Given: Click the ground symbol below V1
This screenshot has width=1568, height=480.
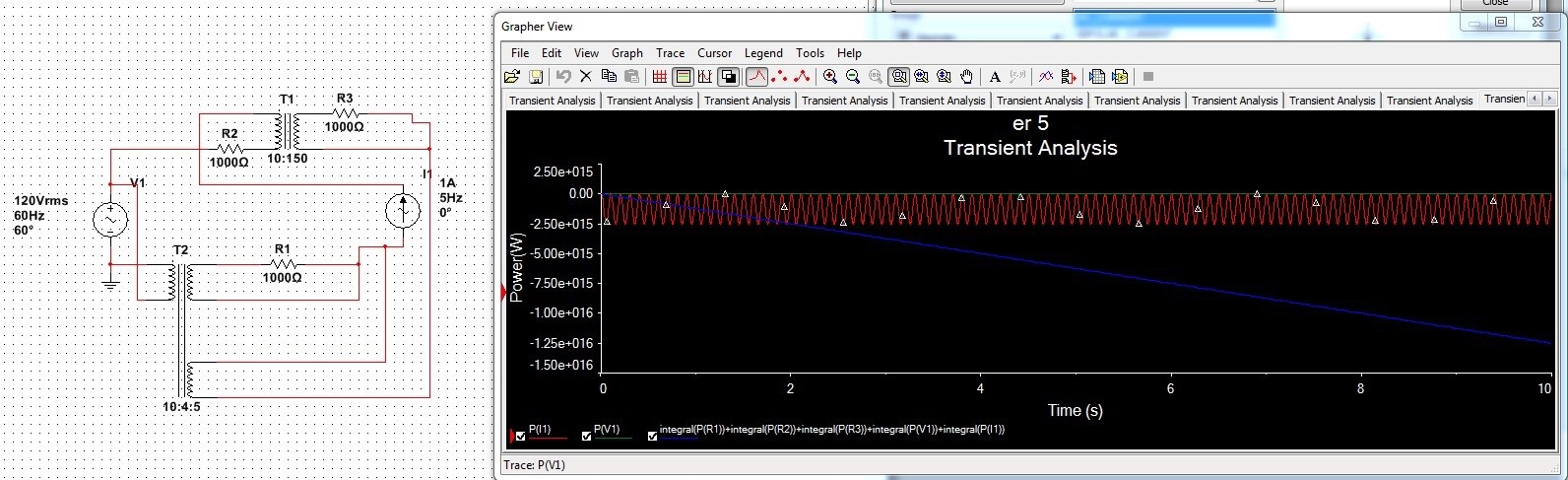Looking at the screenshot, I should pos(110,284).
